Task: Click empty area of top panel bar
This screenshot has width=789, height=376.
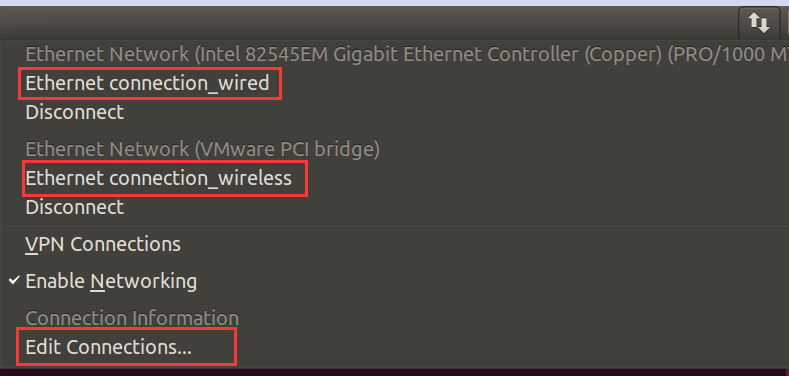Action: pos(352,23)
